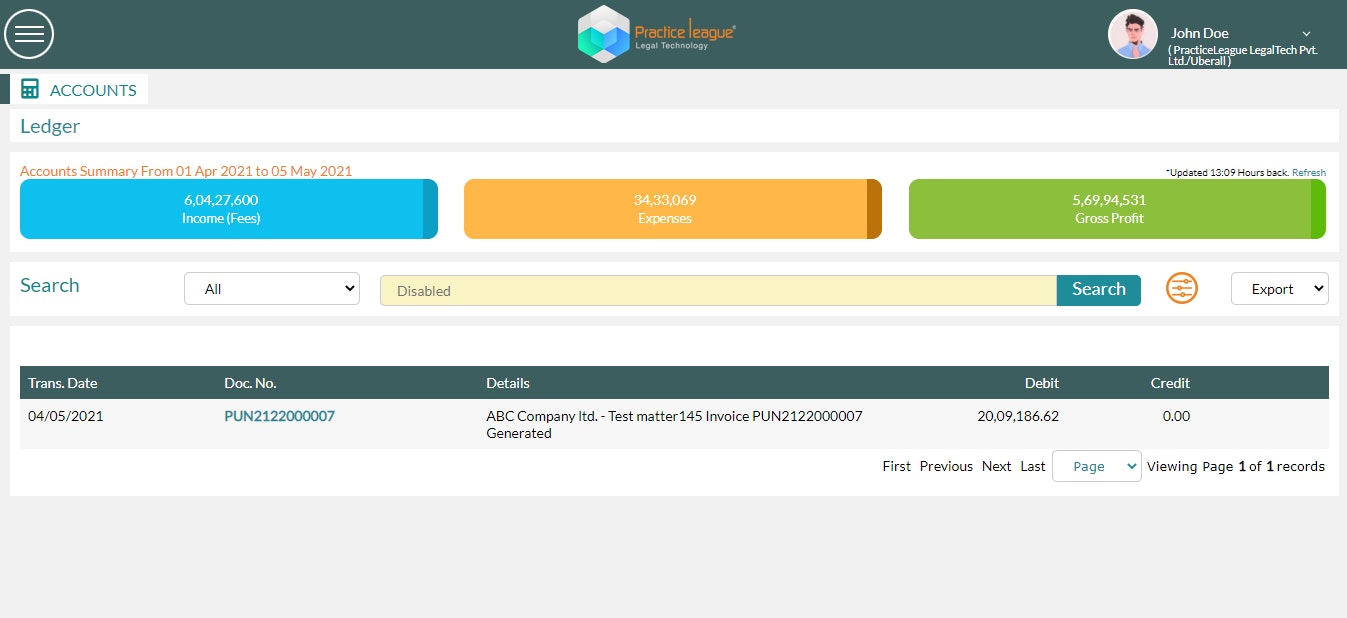
Task: Jump to the Last page
Action: click(x=1033, y=466)
